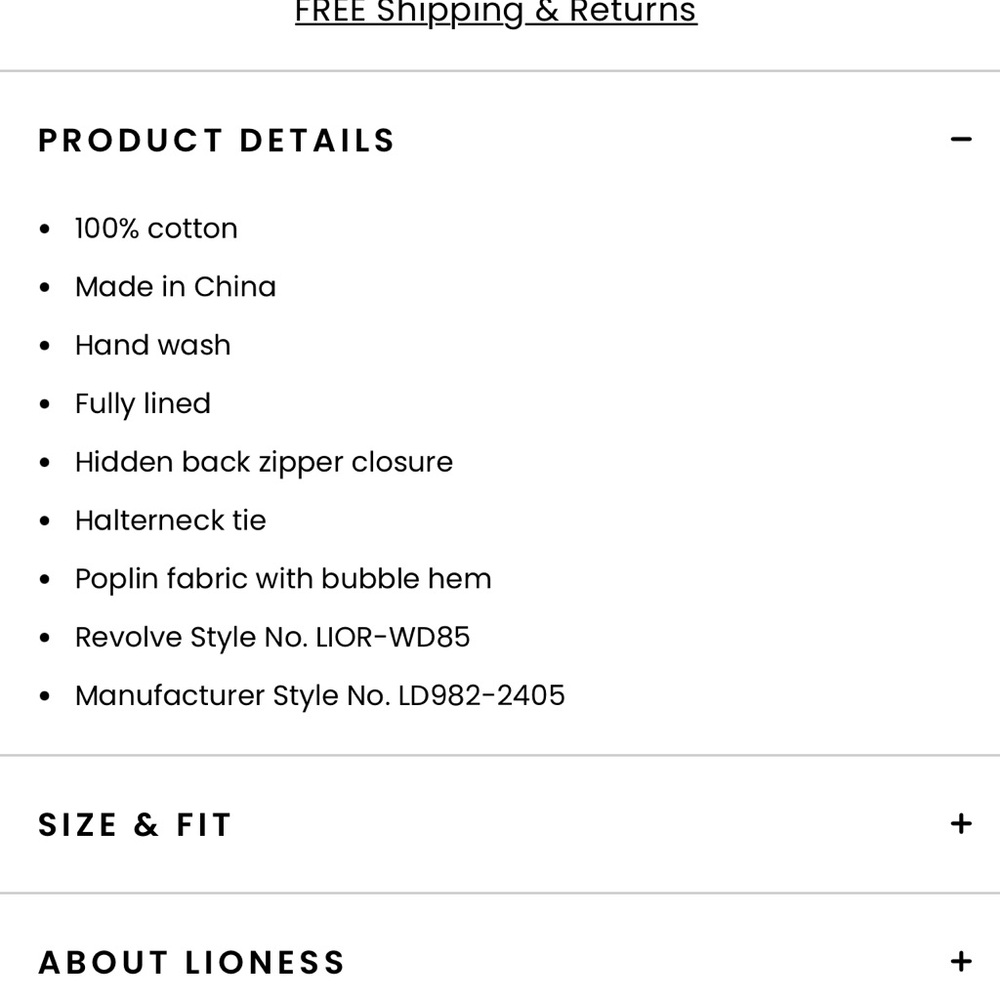Tap the "Fully lined" detail text
Viewport: 1000px width, 1000px height.
(x=142, y=404)
